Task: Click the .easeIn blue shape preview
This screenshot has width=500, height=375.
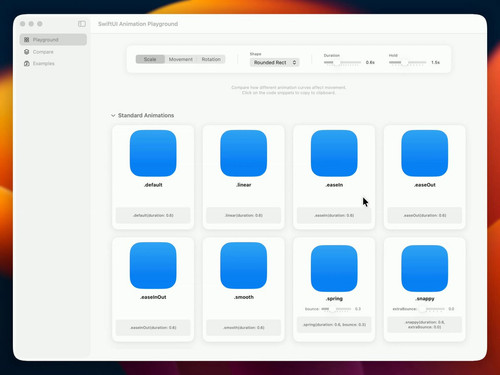Action: coord(334,153)
